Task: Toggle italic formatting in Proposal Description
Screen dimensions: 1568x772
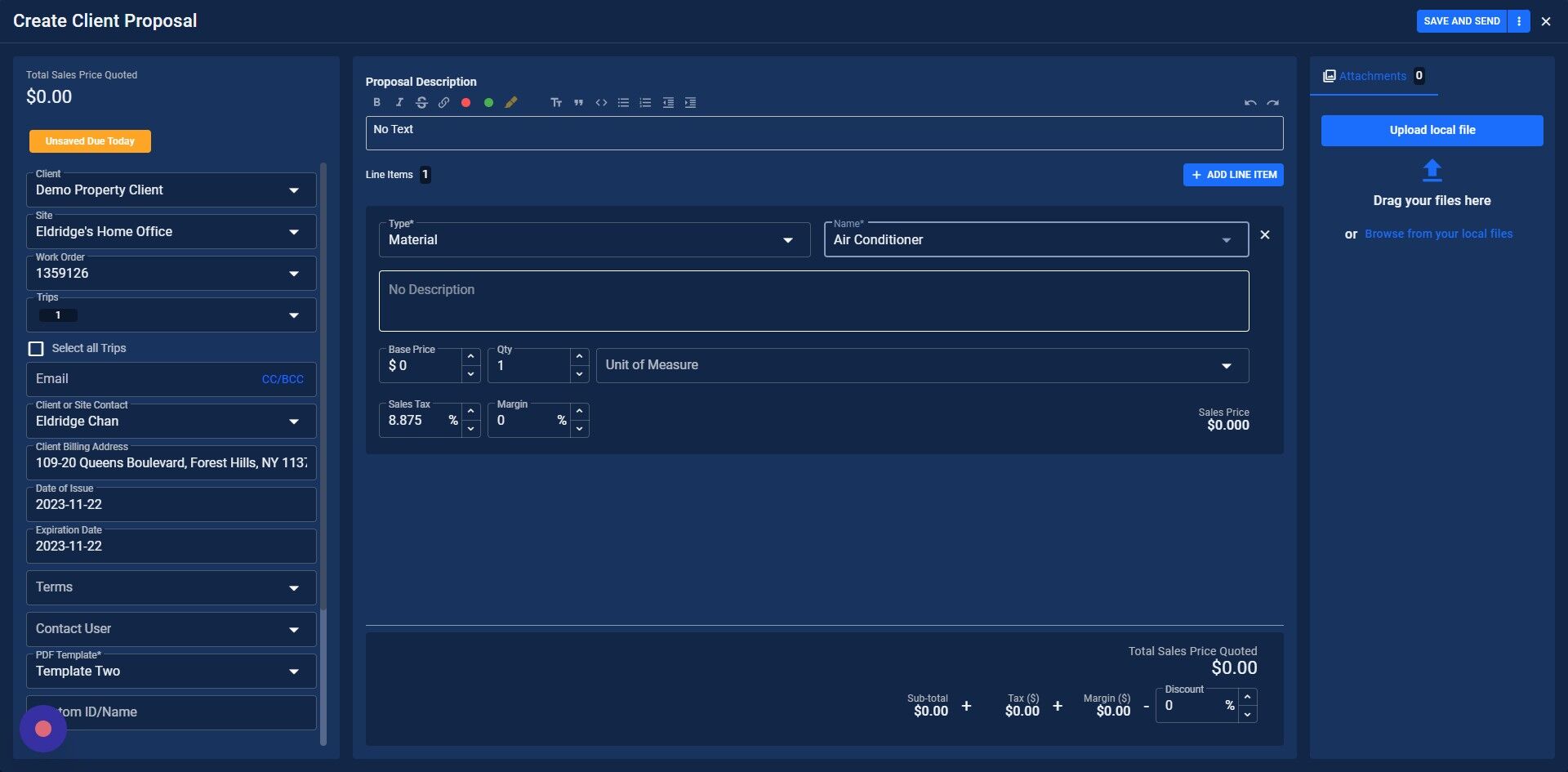Action: click(399, 102)
